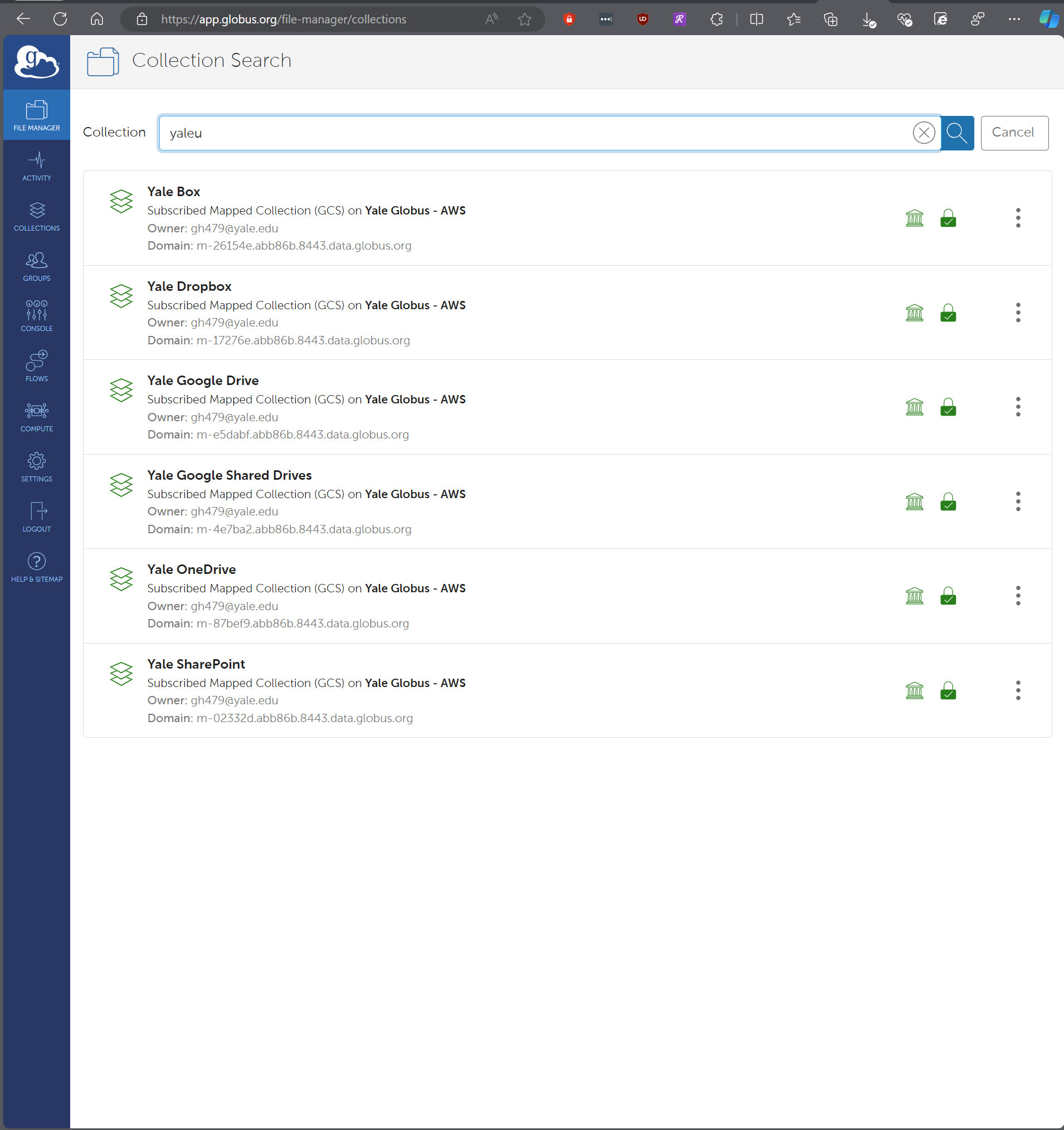
Task: Click the institution icon for Yale Google Shared Drives
Action: [x=914, y=501]
